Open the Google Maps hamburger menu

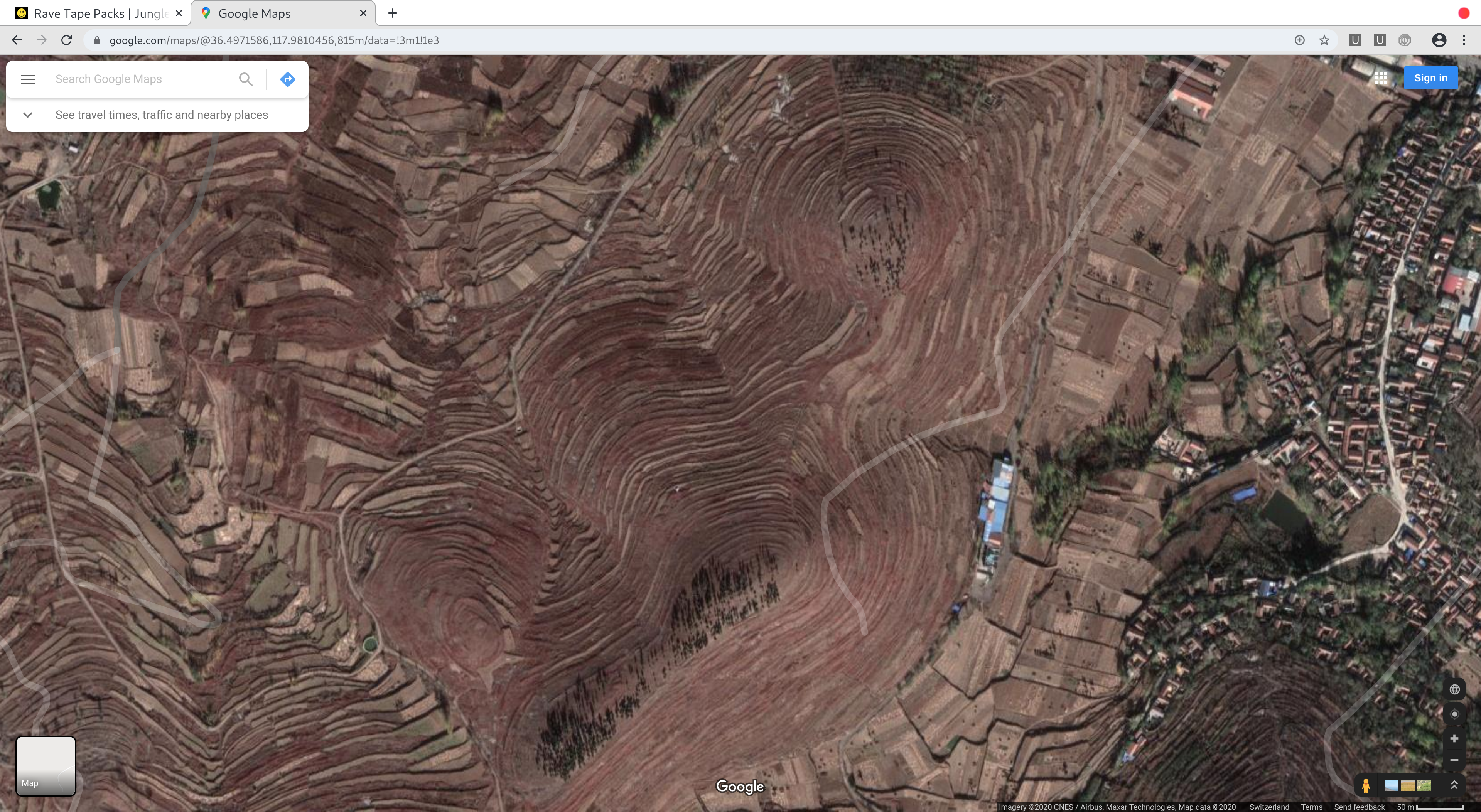[x=28, y=79]
